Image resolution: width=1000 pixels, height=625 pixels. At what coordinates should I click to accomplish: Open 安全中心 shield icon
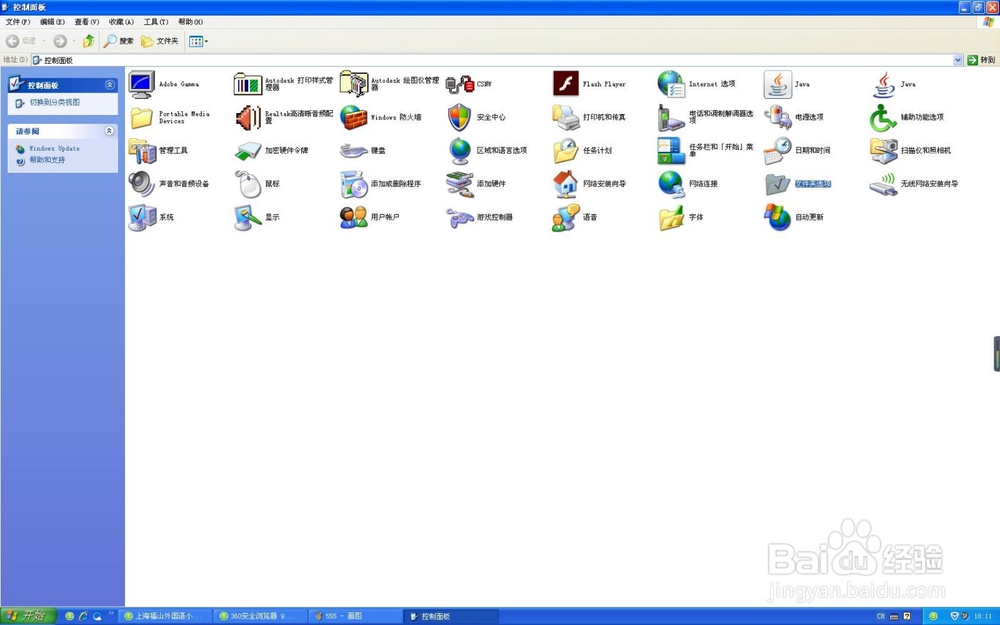[x=476, y=117]
